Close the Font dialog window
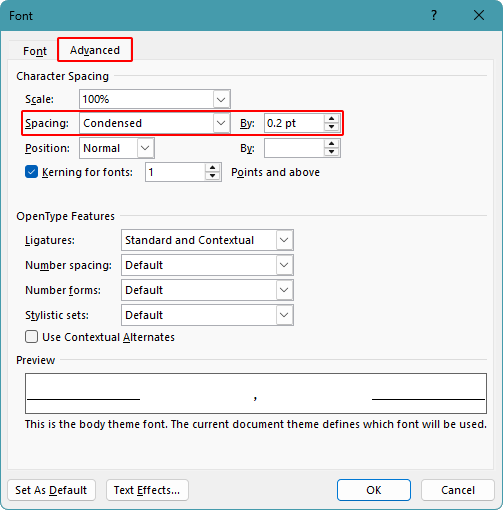The width and height of the screenshot is (503, 510). point(479,15)
